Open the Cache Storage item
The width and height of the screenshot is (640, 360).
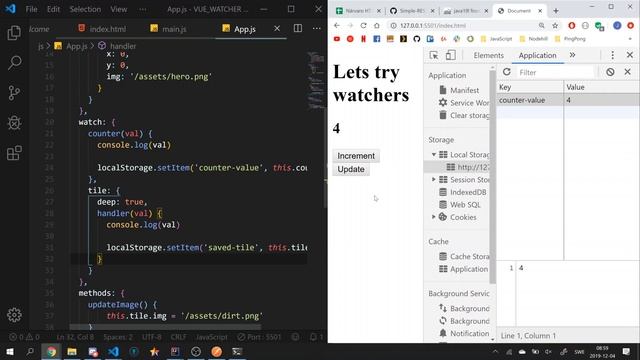click(x=464, y=257)
